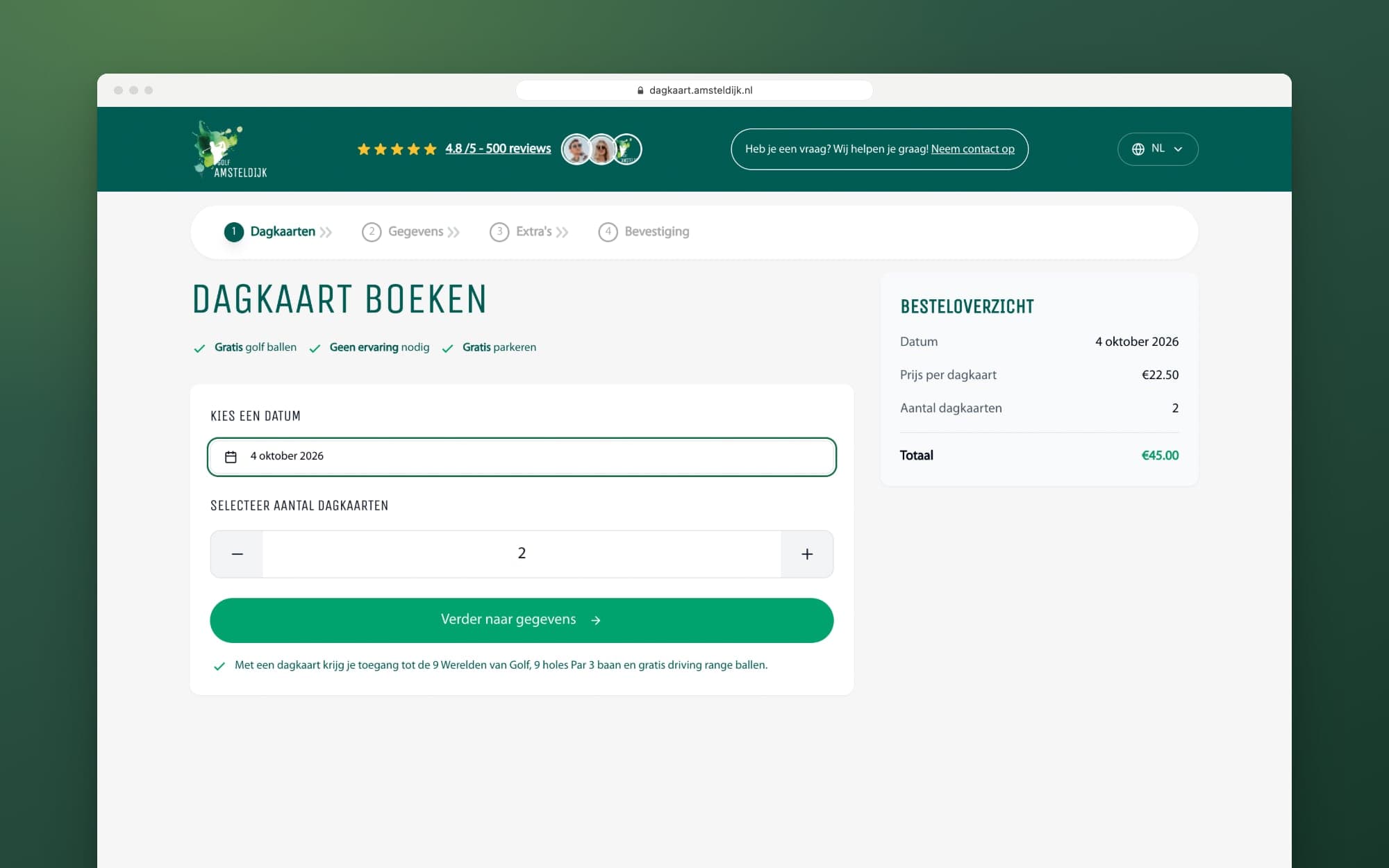Click the browser address bar dagkaart.amsteldijk.nl
1389x868 pixels.
point(694,90)
